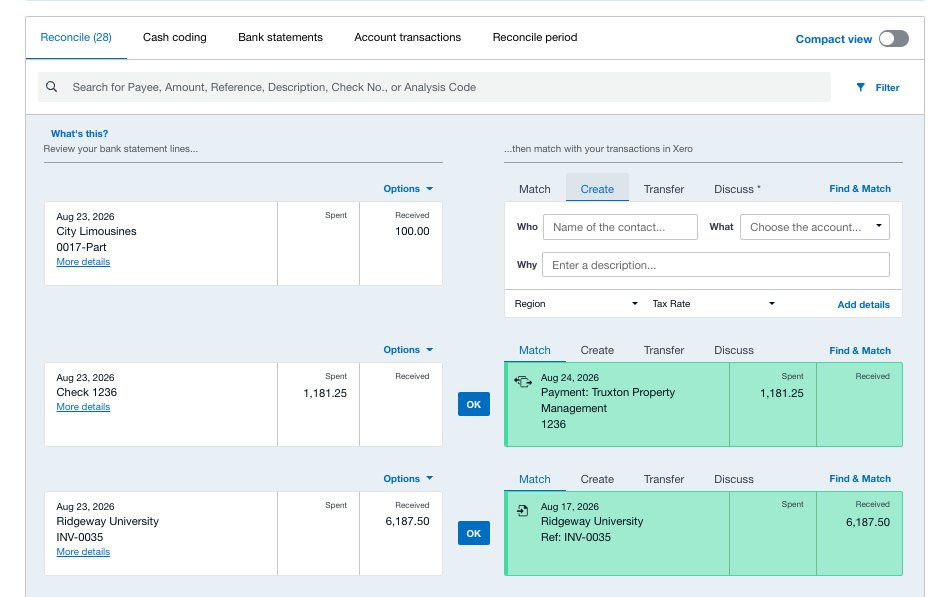Screen dimensions: 951x597
Task: Open More details for Check 1236
Action: click(x=83, y=406)
